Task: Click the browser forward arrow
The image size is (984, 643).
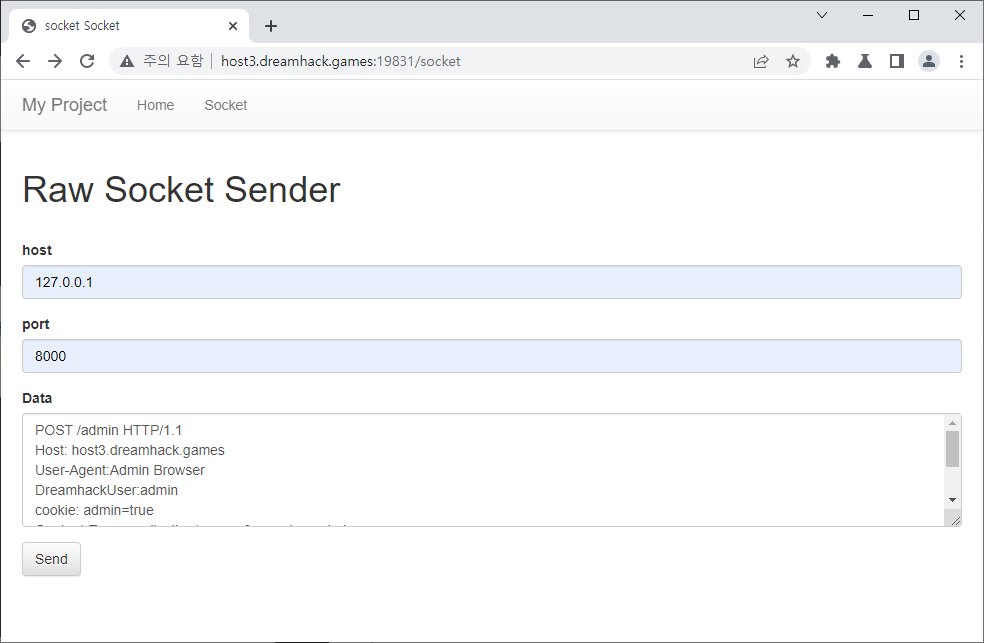Action: pyautogui.click(x=55, y=61)
